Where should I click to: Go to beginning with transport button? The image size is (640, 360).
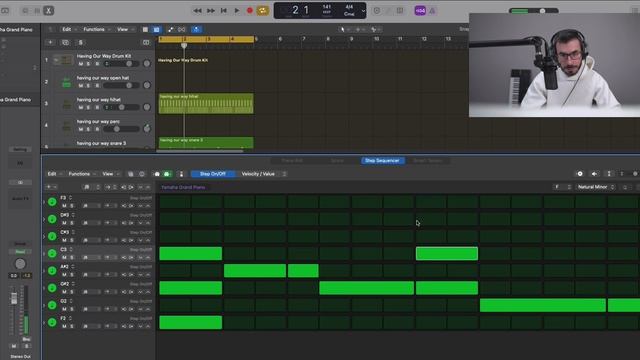[224, 11]
